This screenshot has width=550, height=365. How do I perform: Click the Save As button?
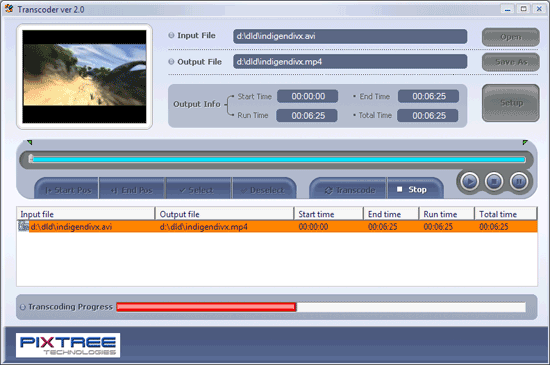(510, 62)
